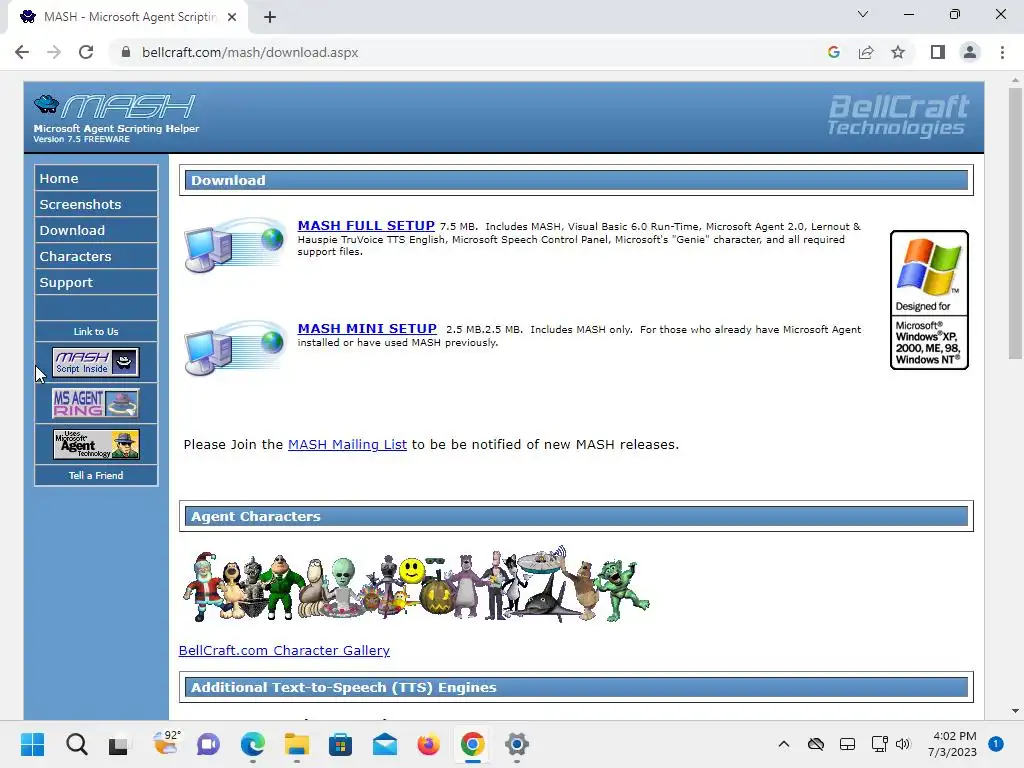Image resolution: width=1024 pixels, height=768 pixels.
Task: Go back to the previous page
Action: [x=22, y=52]
